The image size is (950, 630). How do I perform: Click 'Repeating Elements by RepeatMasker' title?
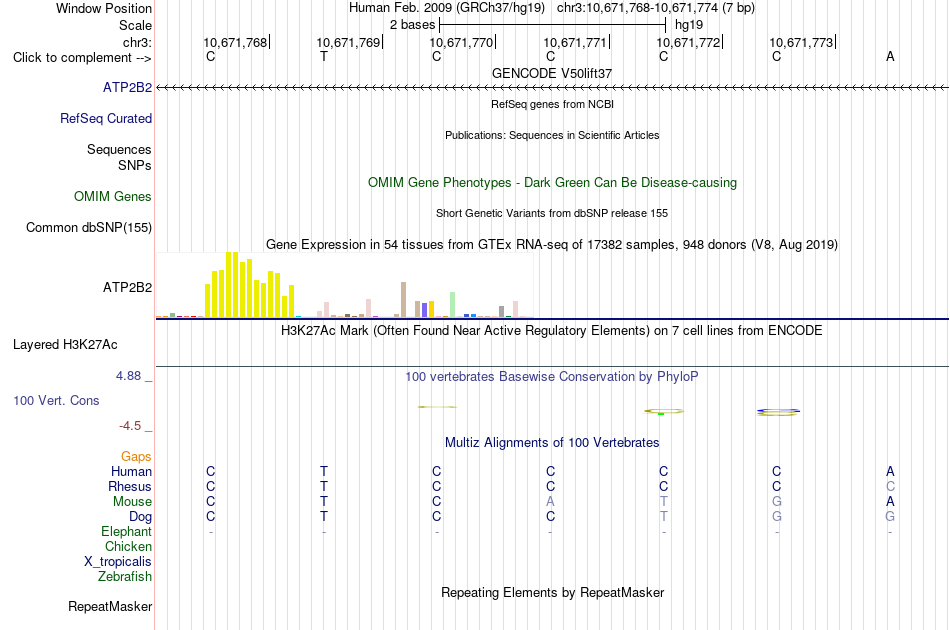click(552, 592)
